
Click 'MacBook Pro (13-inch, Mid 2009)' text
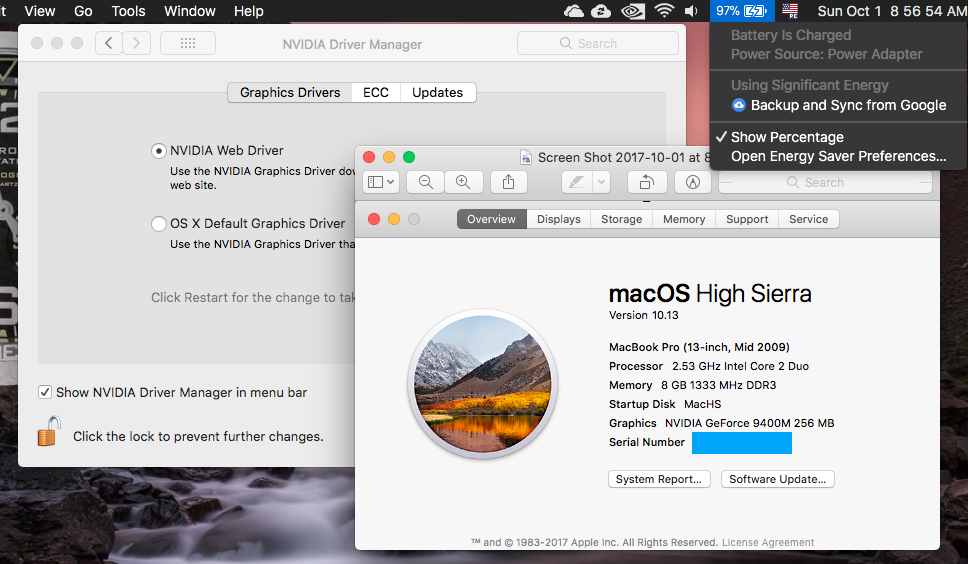[699, 347]
